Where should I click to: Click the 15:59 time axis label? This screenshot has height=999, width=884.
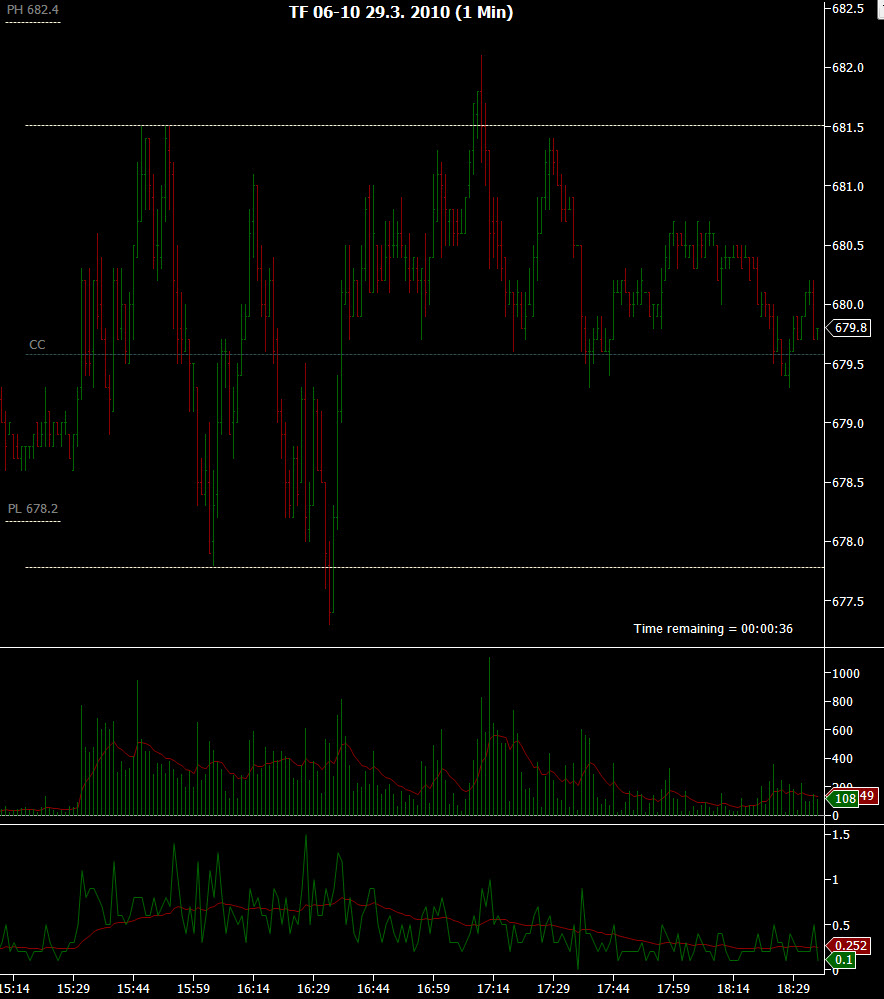[x=193, y=989]
